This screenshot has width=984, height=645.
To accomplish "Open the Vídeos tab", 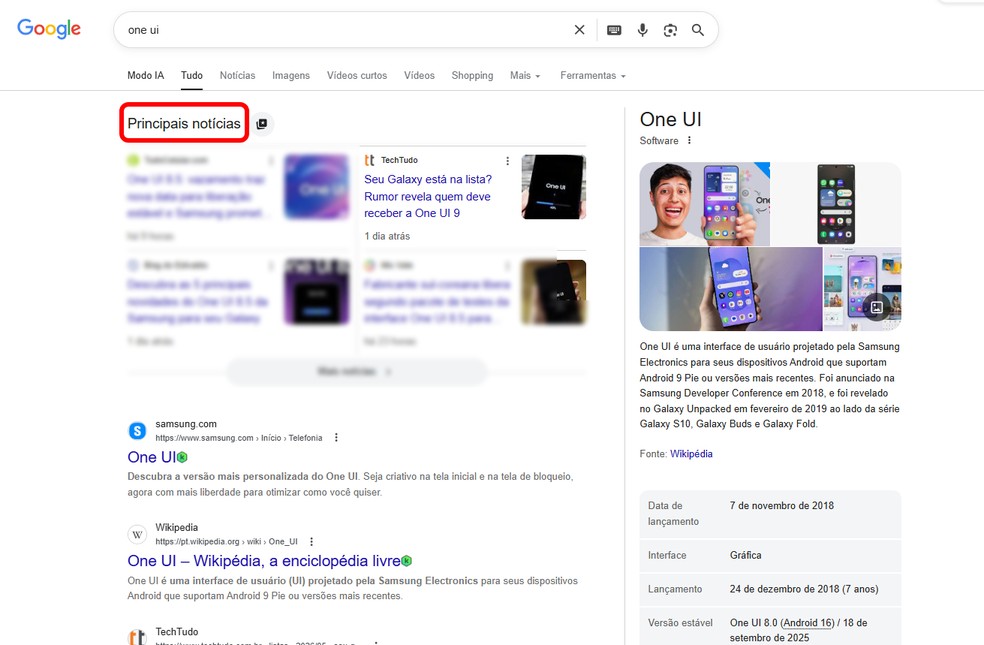I will pos(419,75).
